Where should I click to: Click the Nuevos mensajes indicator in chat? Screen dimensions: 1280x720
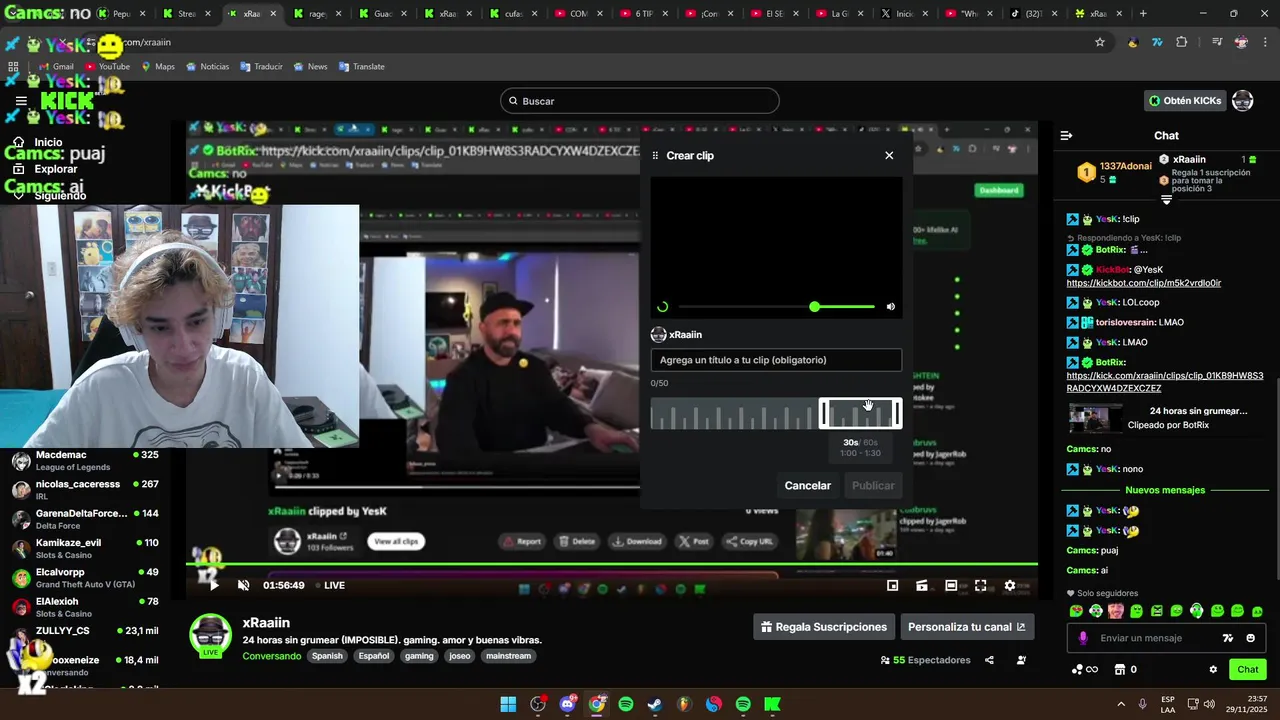1165,490
